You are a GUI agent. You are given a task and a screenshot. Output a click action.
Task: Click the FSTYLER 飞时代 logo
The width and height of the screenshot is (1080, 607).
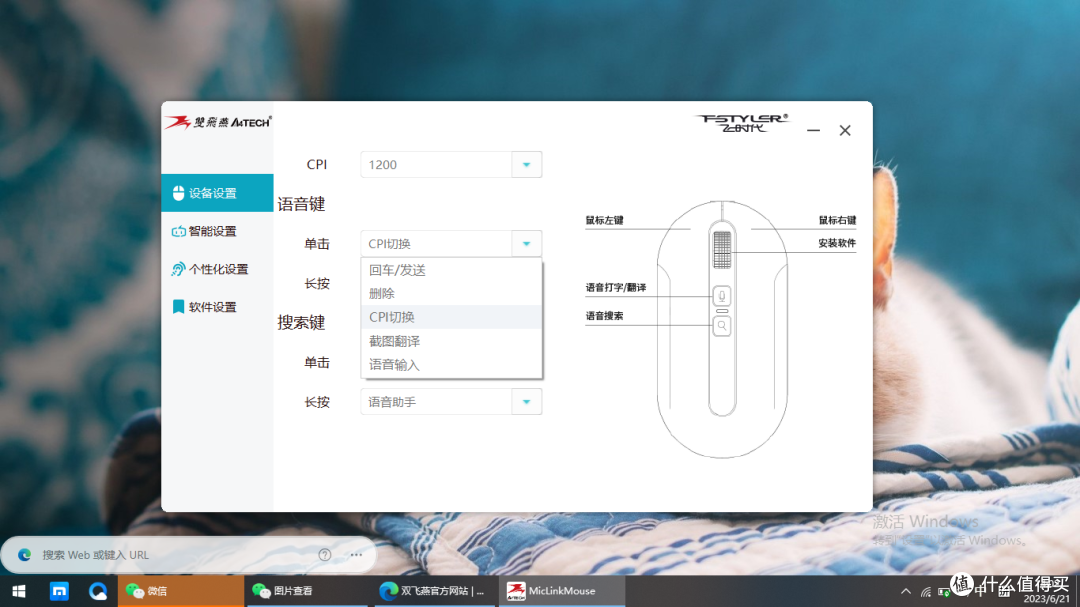pos(742,123)
